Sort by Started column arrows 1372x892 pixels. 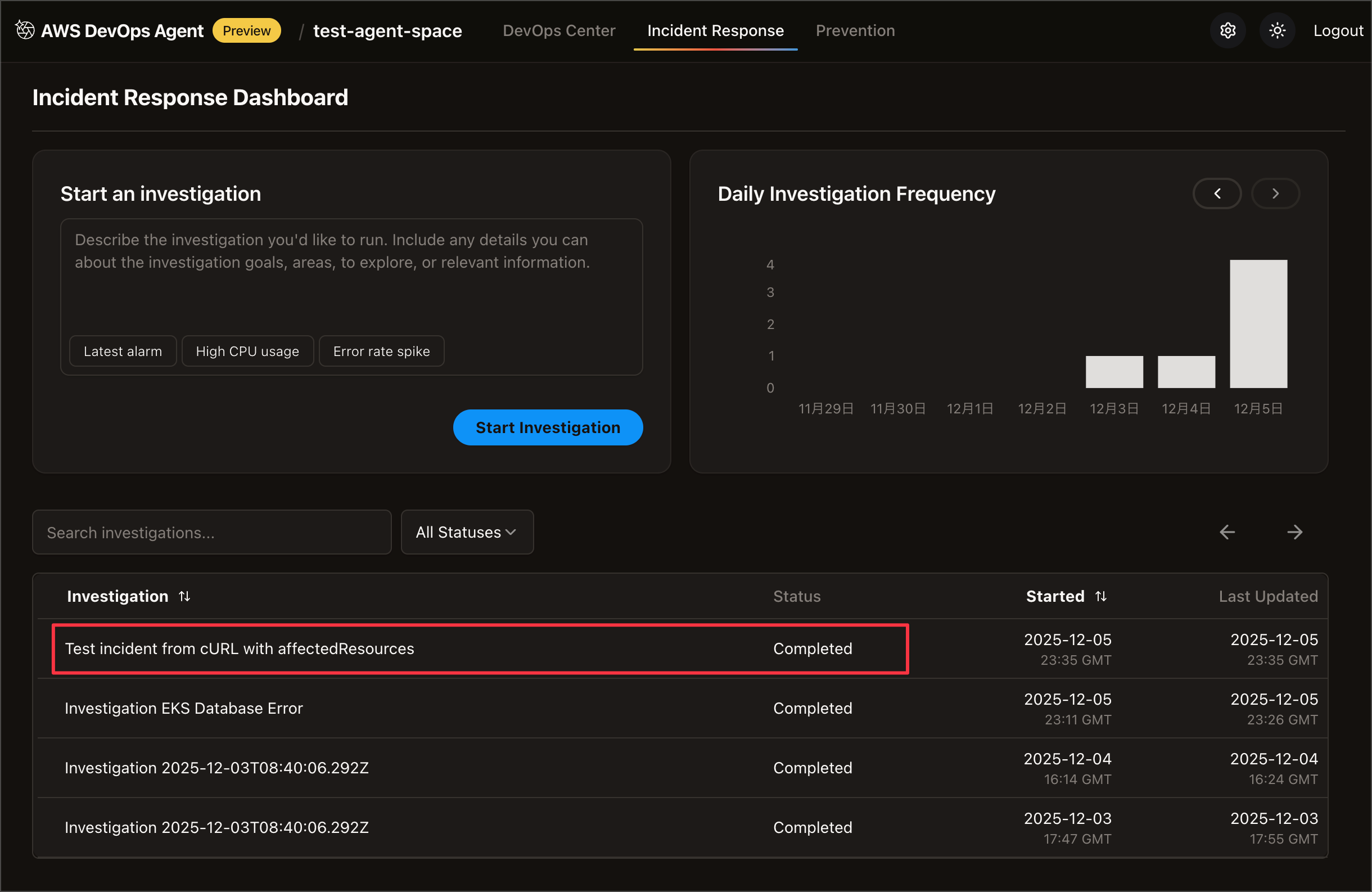[1101, 596]
